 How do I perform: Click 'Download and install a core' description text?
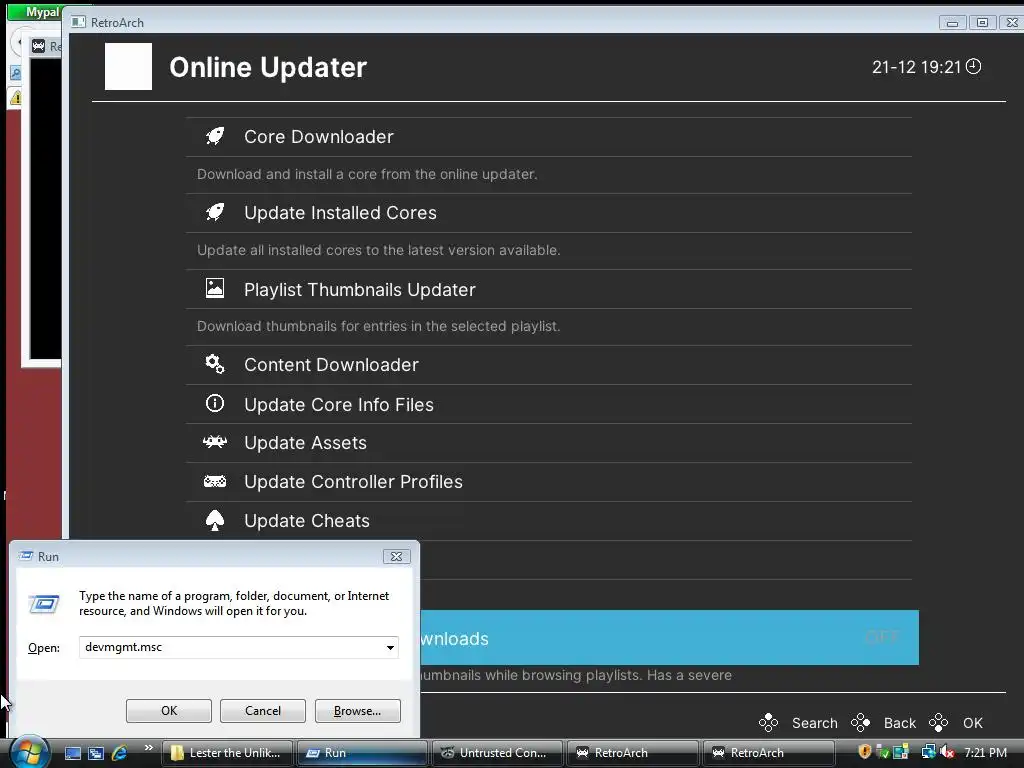367,174
